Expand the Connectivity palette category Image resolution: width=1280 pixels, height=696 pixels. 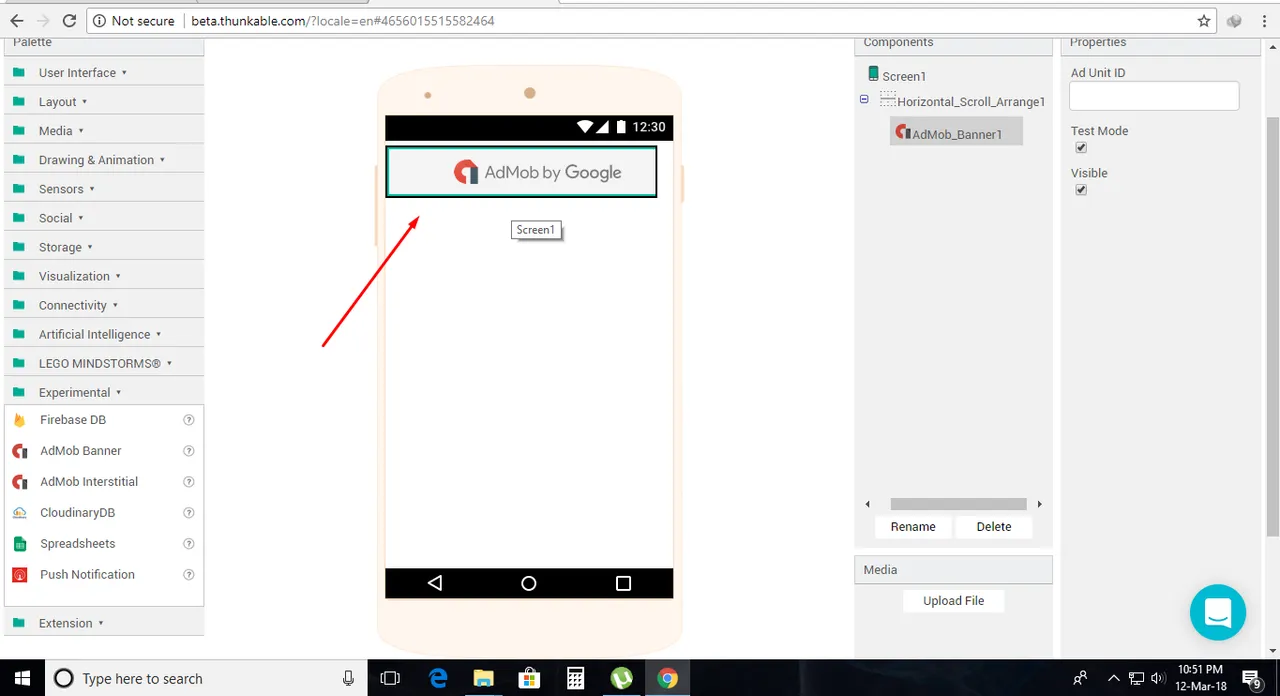pyautogui.click(x=104, y=304)
